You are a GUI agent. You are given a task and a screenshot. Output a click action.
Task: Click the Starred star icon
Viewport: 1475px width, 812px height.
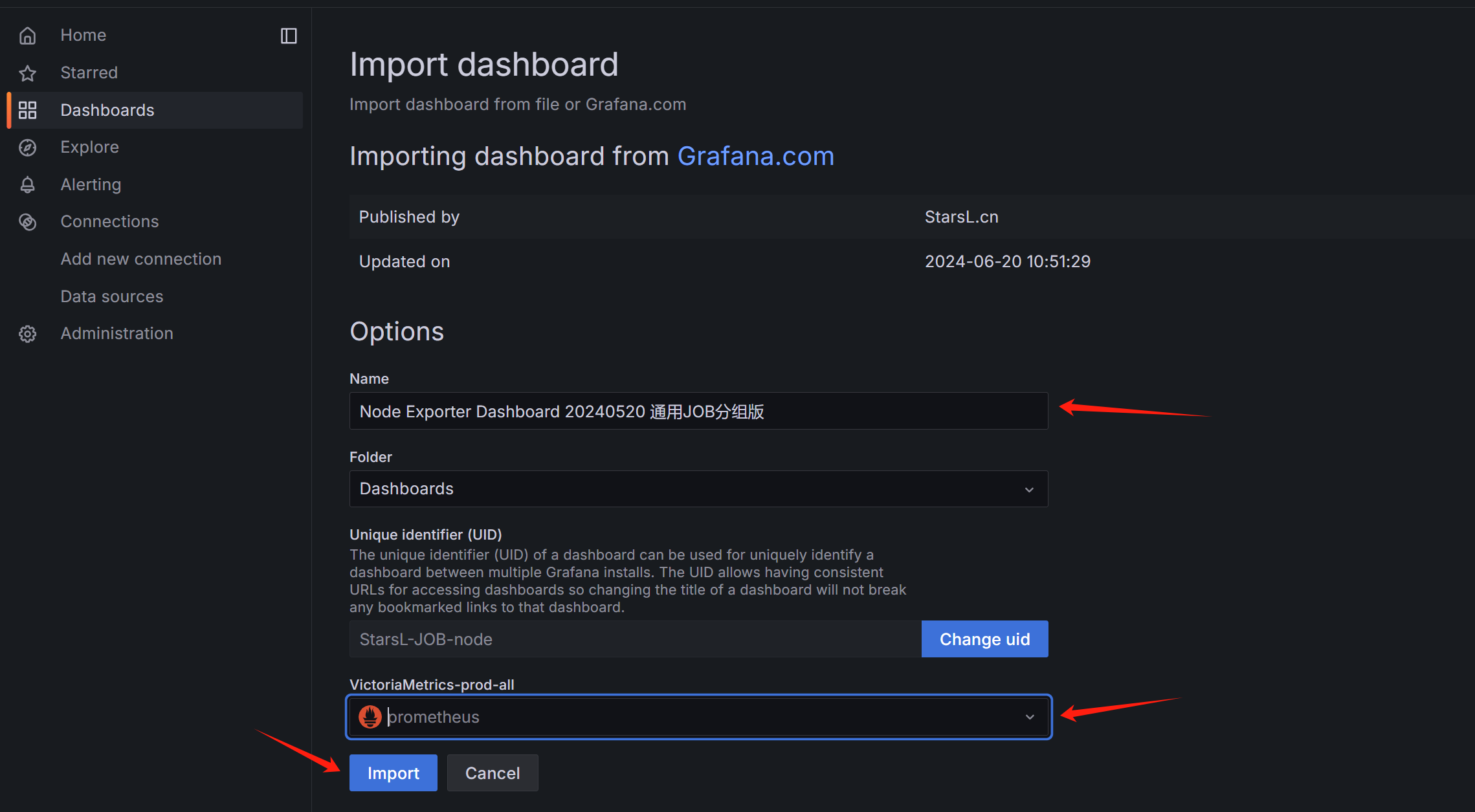27,73
